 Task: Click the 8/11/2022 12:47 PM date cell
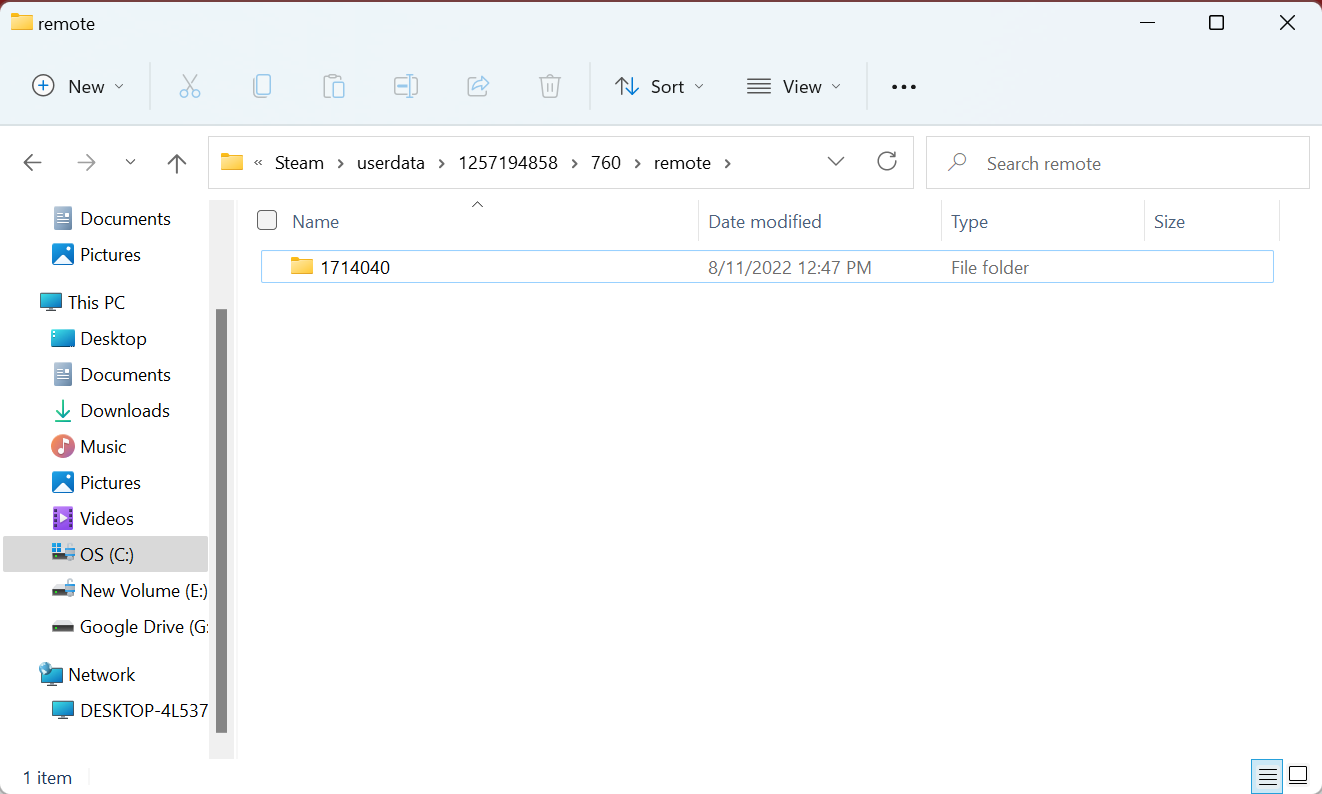[x=790, y=267]
